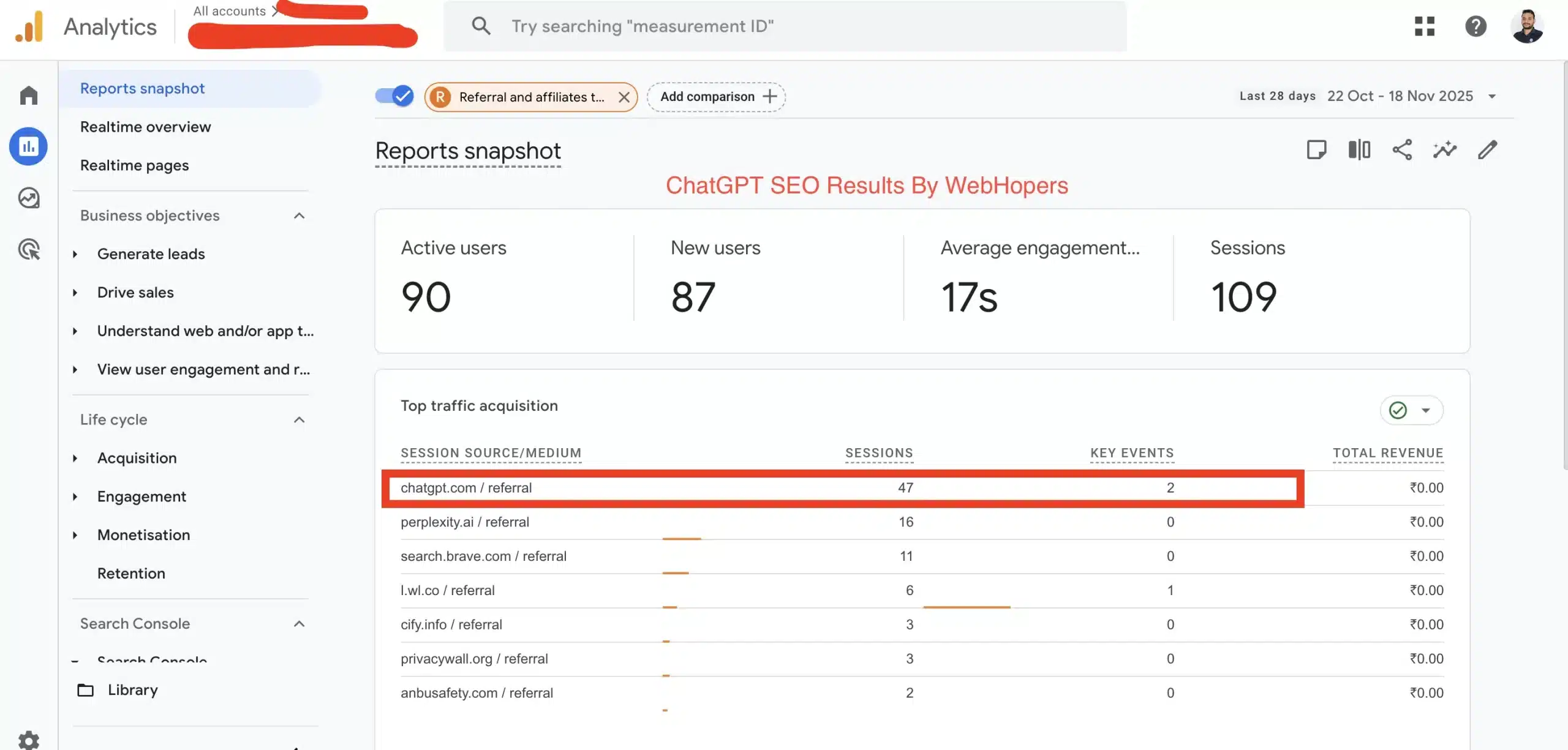Open Analytics help with the question mark icon
The height and width of the screenshot is (750, 1568).
1477,26
